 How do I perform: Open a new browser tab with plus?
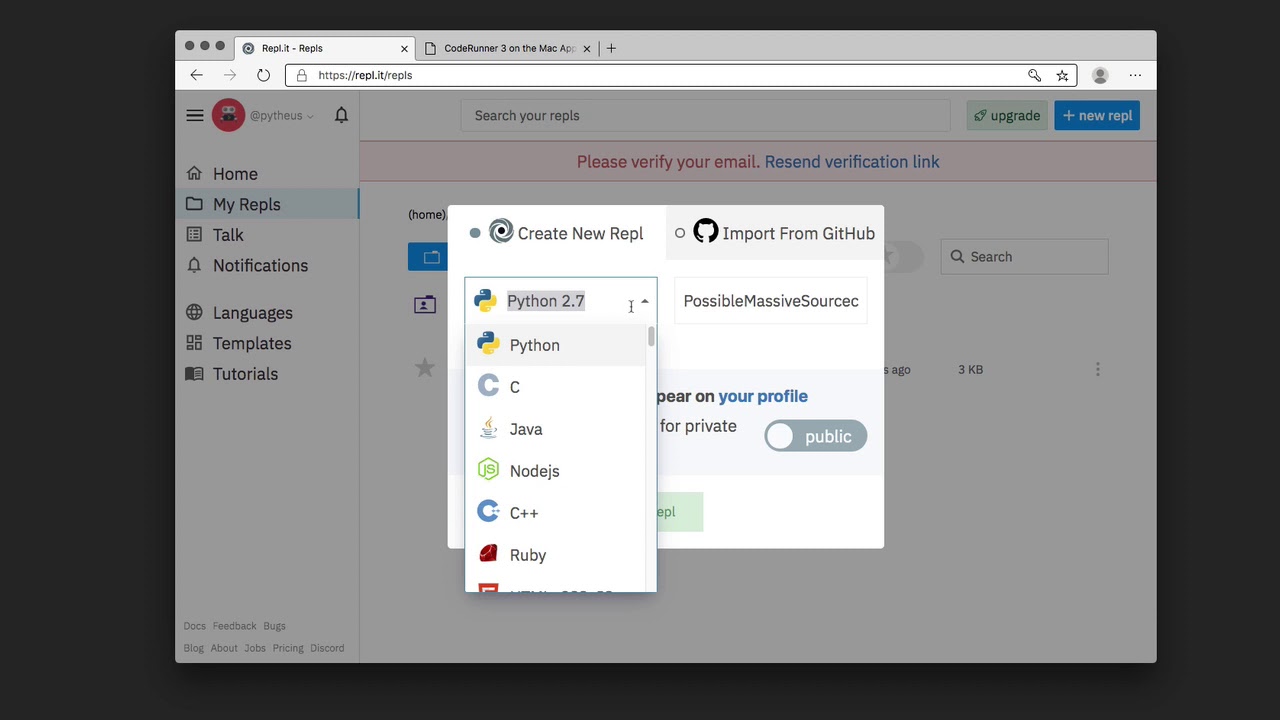pos(611,48)
